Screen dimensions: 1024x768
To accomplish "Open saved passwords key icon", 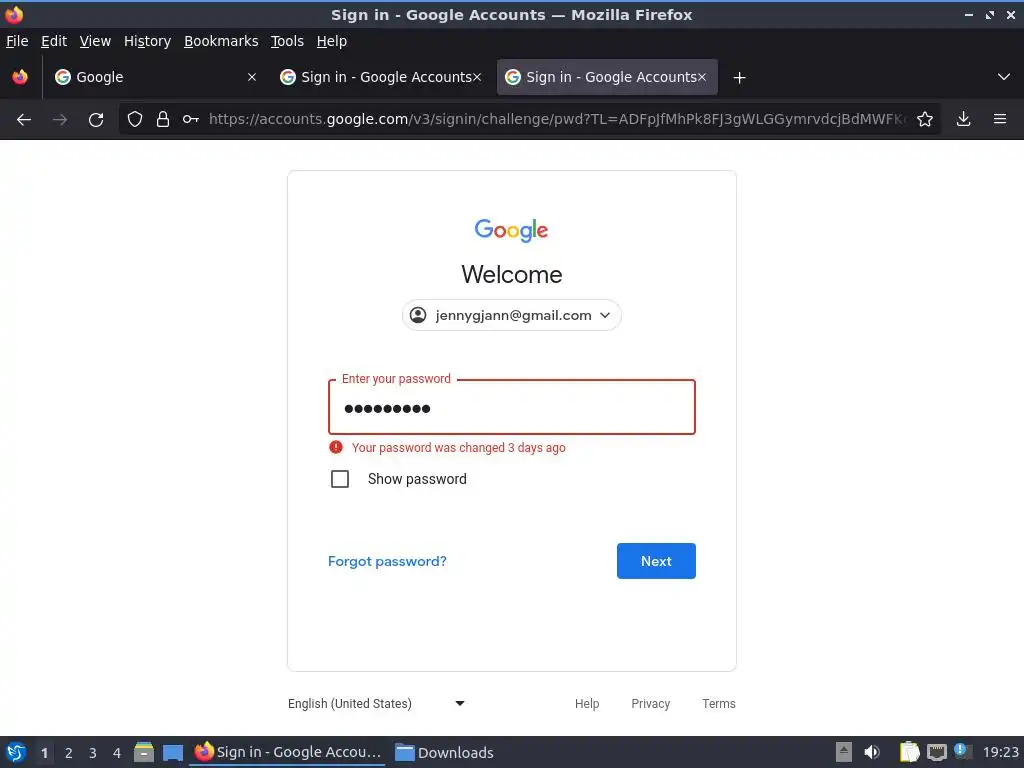I will click(x=191, y=119).
